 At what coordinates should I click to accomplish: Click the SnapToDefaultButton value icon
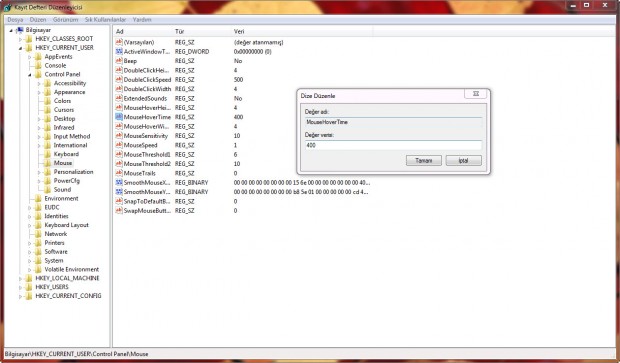119,201
